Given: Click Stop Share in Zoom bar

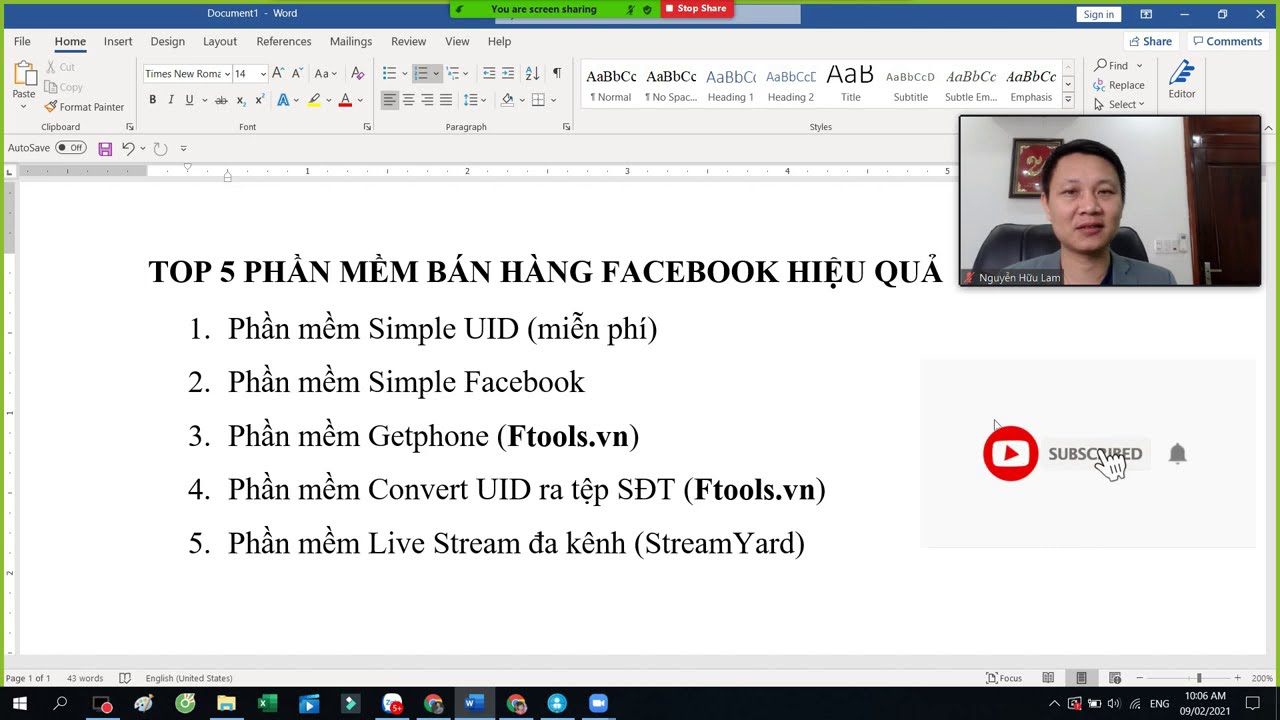Looking at the screenshot, I should coord(696,9).
